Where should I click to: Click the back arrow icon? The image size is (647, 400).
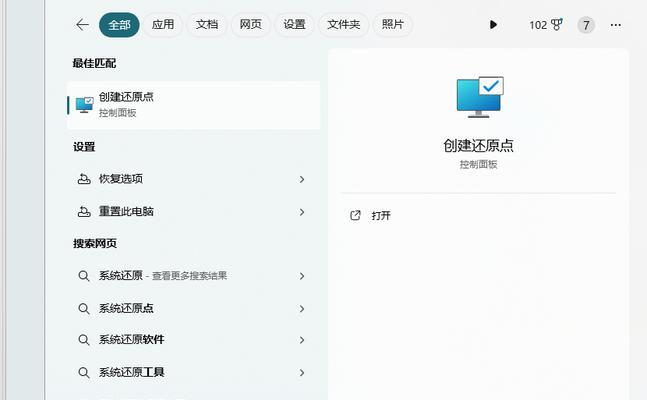pos(83,24)
